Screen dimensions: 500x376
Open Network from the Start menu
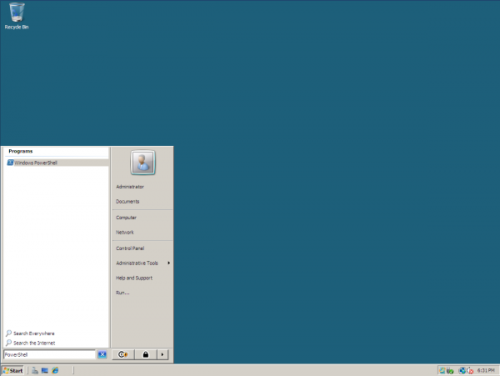click(x=125, y=232)
